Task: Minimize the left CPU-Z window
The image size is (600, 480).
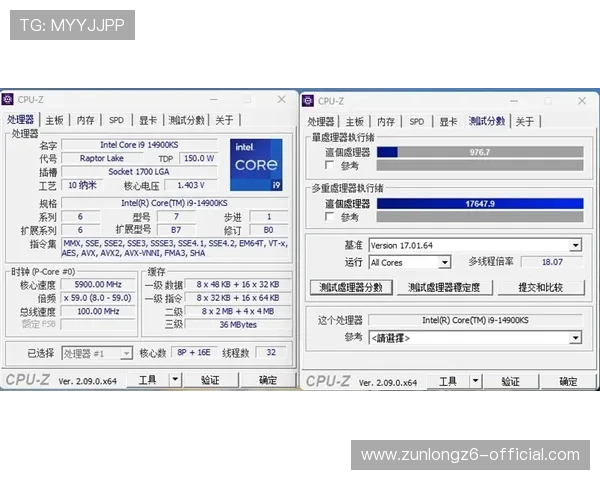Action: (x=214, y=100)
